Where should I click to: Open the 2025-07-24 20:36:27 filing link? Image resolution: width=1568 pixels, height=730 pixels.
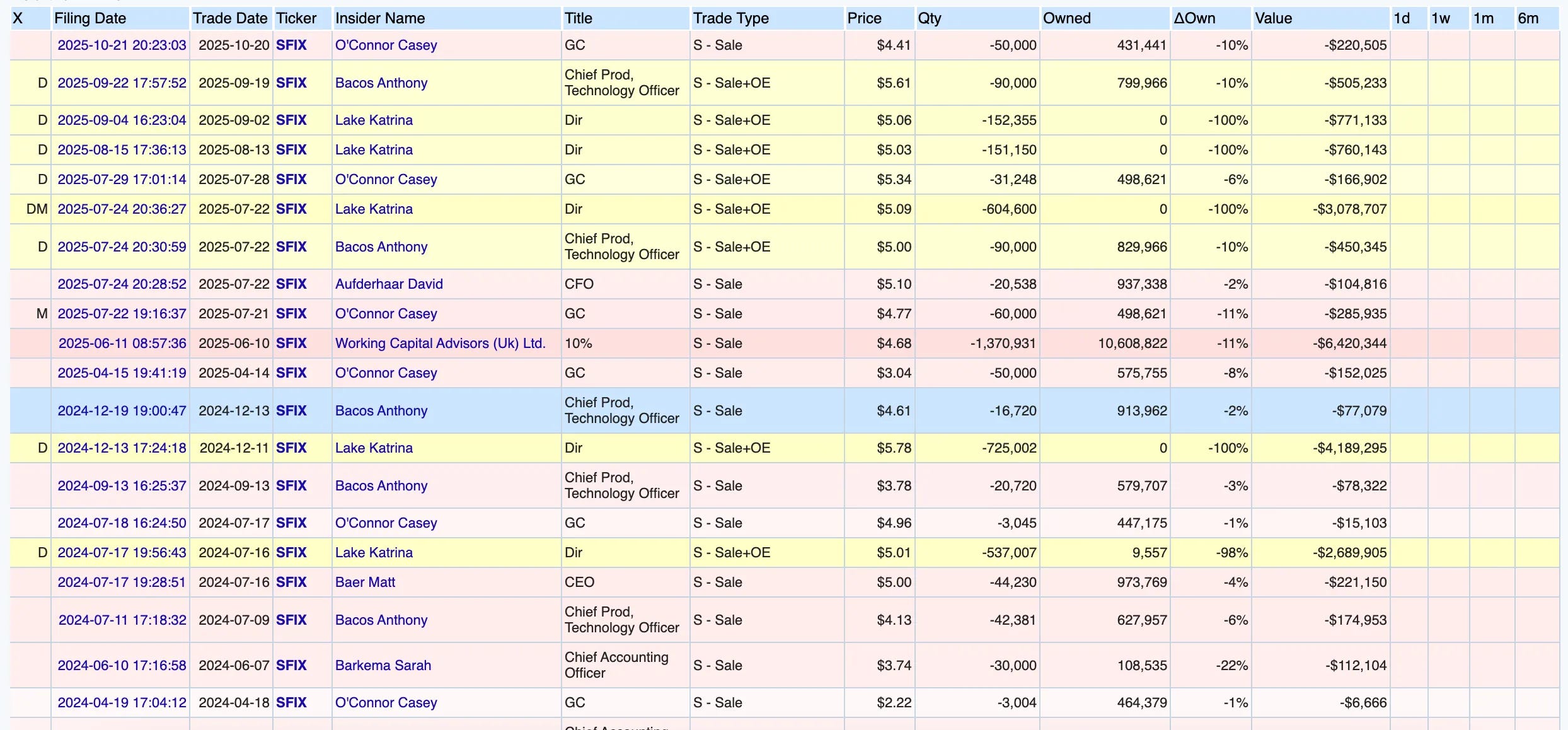point(122,209)
